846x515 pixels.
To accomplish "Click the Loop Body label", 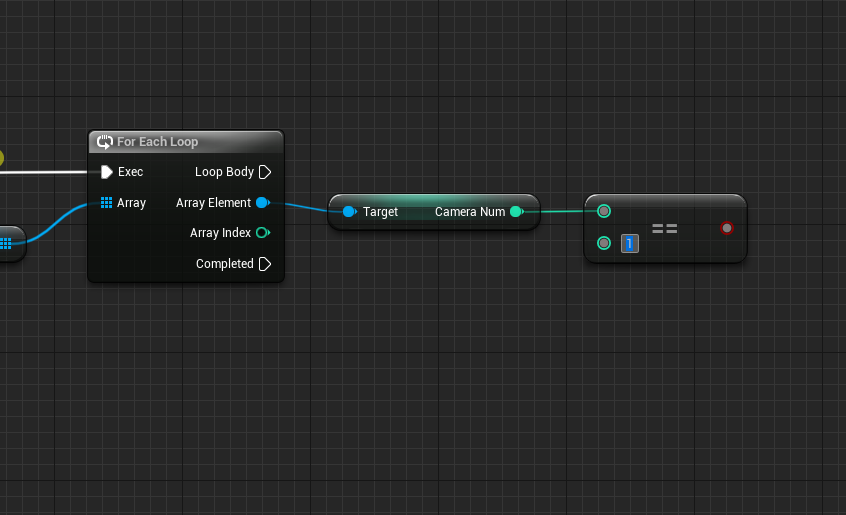I will pos(224,172).
